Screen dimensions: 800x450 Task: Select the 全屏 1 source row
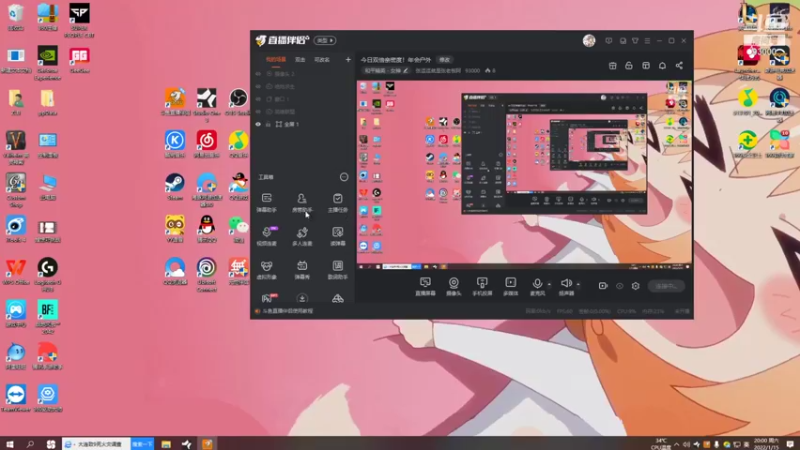pyautogui.click(x=304, y=124)
